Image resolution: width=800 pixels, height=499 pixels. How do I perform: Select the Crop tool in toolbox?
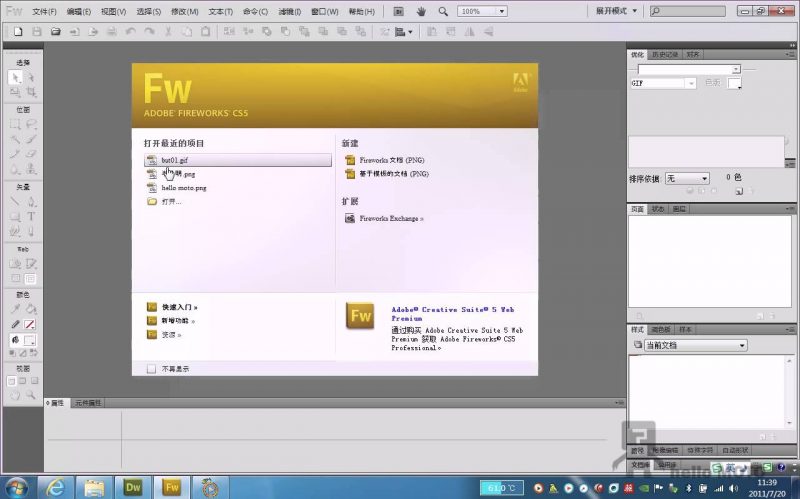pos(31,91)
